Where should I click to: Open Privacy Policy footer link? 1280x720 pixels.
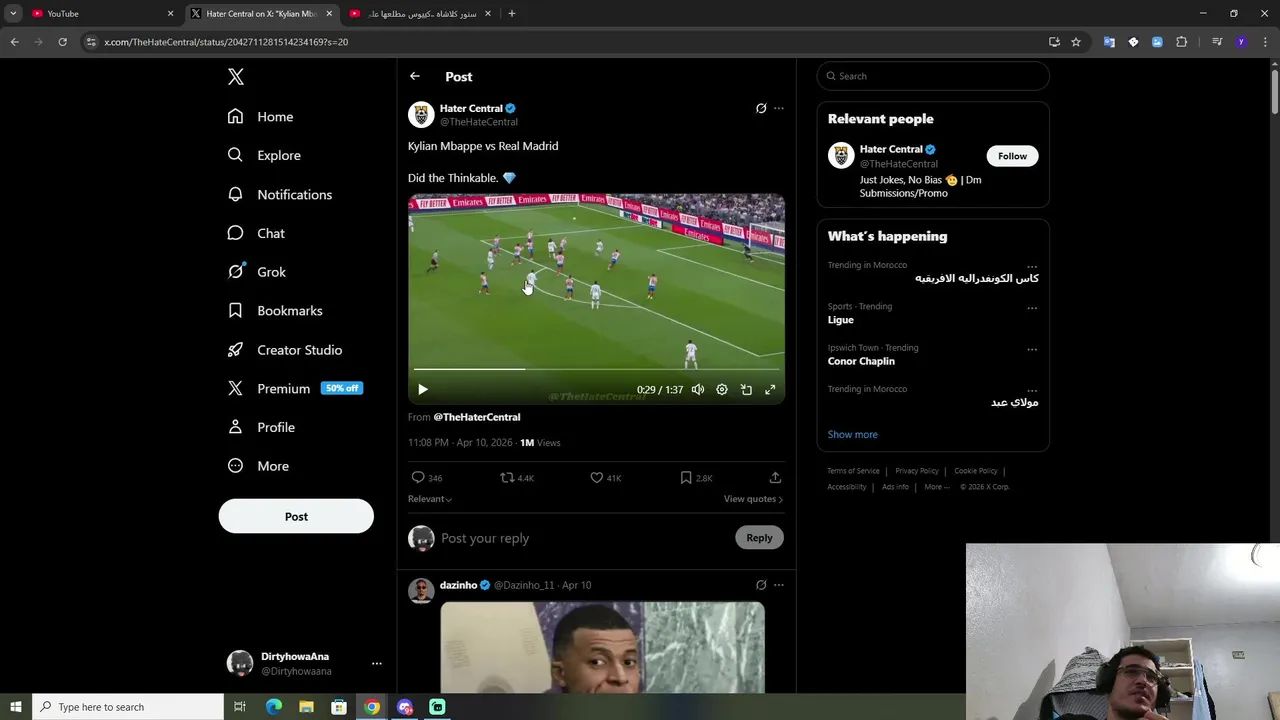point(917,471)
